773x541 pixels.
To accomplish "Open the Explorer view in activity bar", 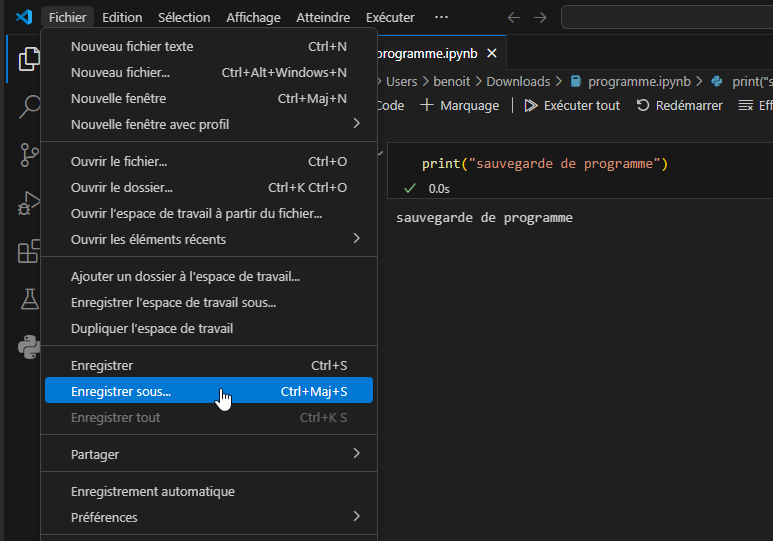I will (x=29, y=59).
